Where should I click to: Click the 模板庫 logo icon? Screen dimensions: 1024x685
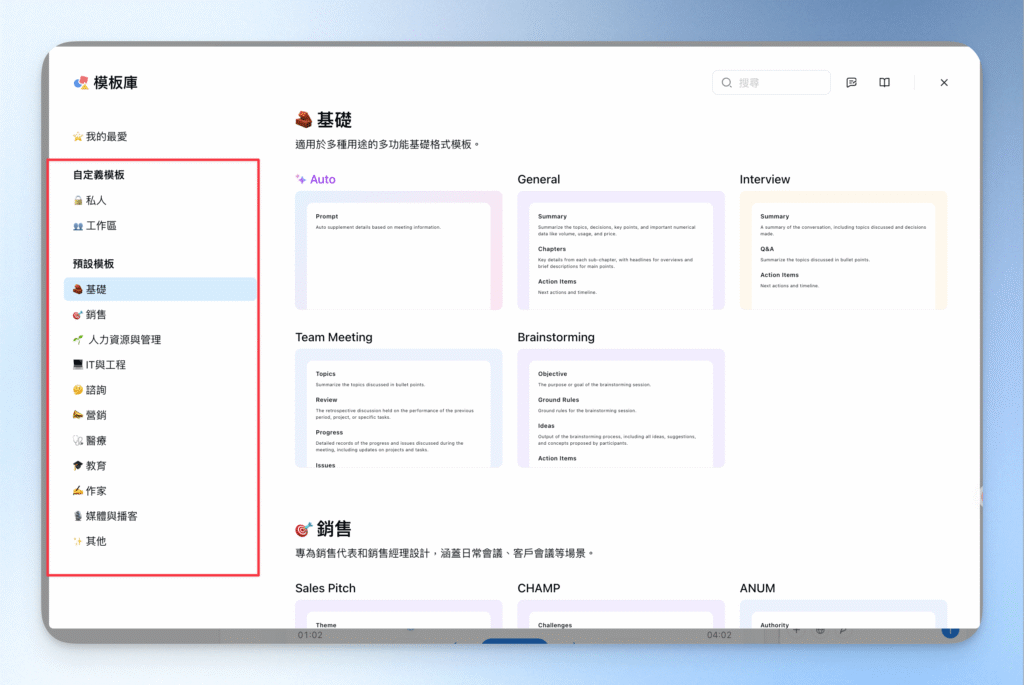tap(81, 82)
